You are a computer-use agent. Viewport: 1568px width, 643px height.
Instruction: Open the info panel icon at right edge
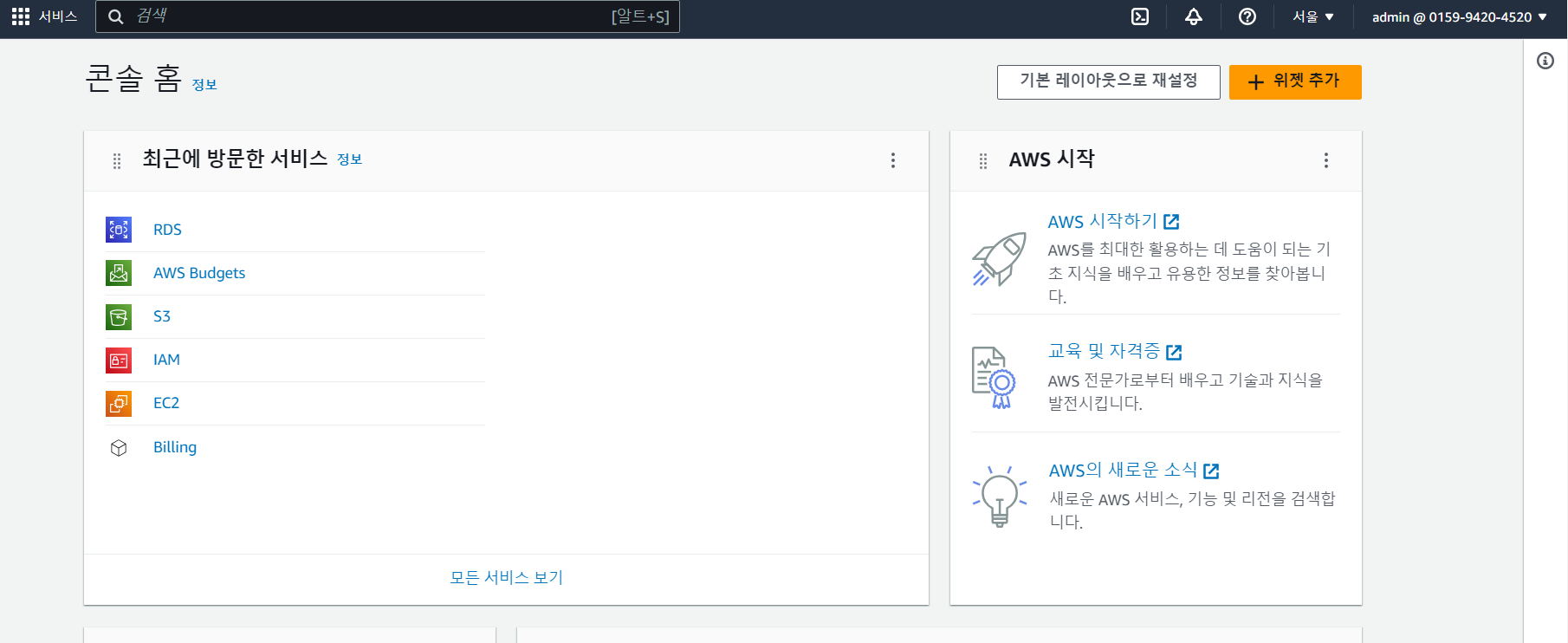[1545, 61]
